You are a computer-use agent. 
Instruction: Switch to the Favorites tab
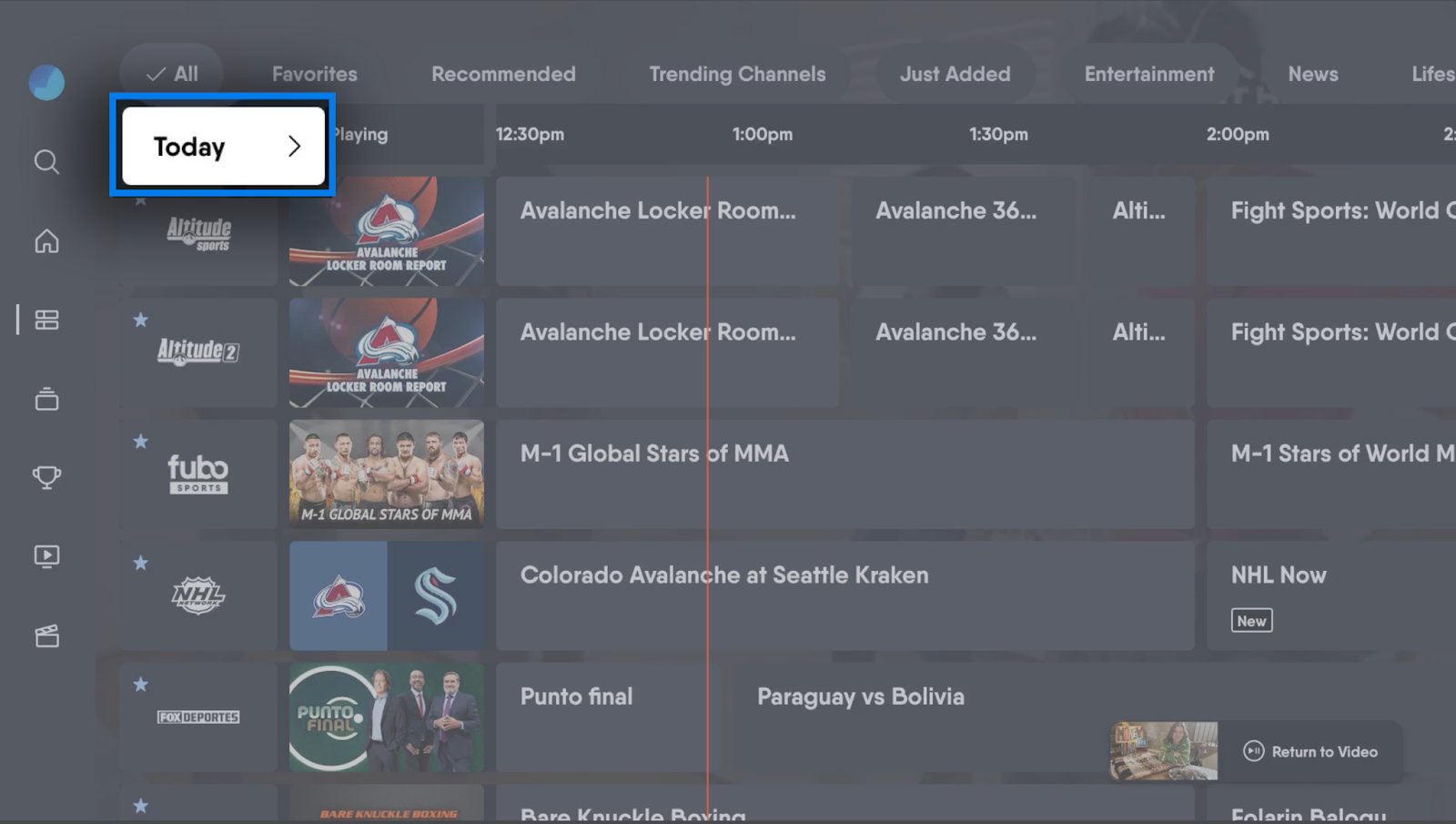pos(314,74)
